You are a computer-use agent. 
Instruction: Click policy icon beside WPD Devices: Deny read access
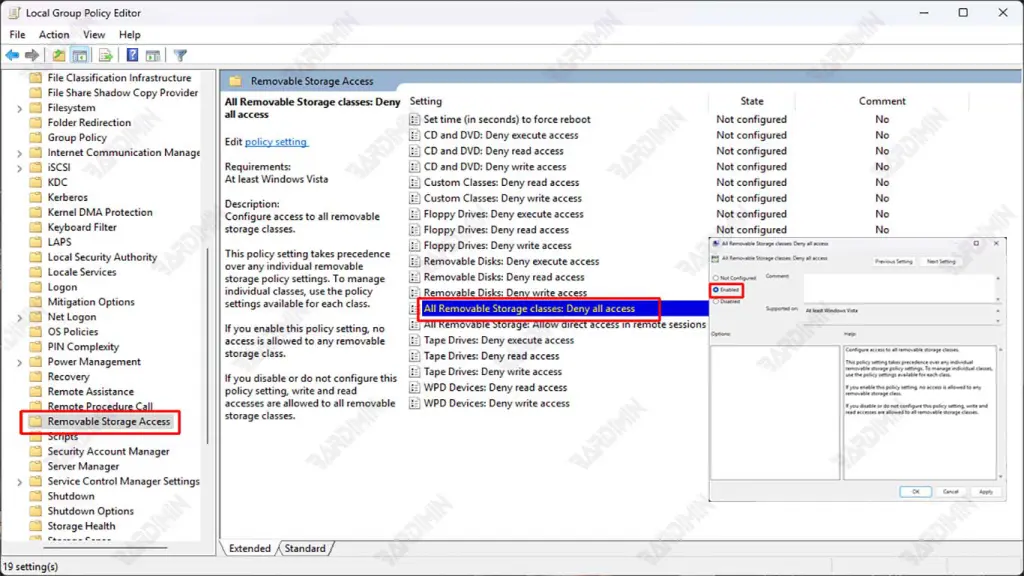[x=415, y=387]
